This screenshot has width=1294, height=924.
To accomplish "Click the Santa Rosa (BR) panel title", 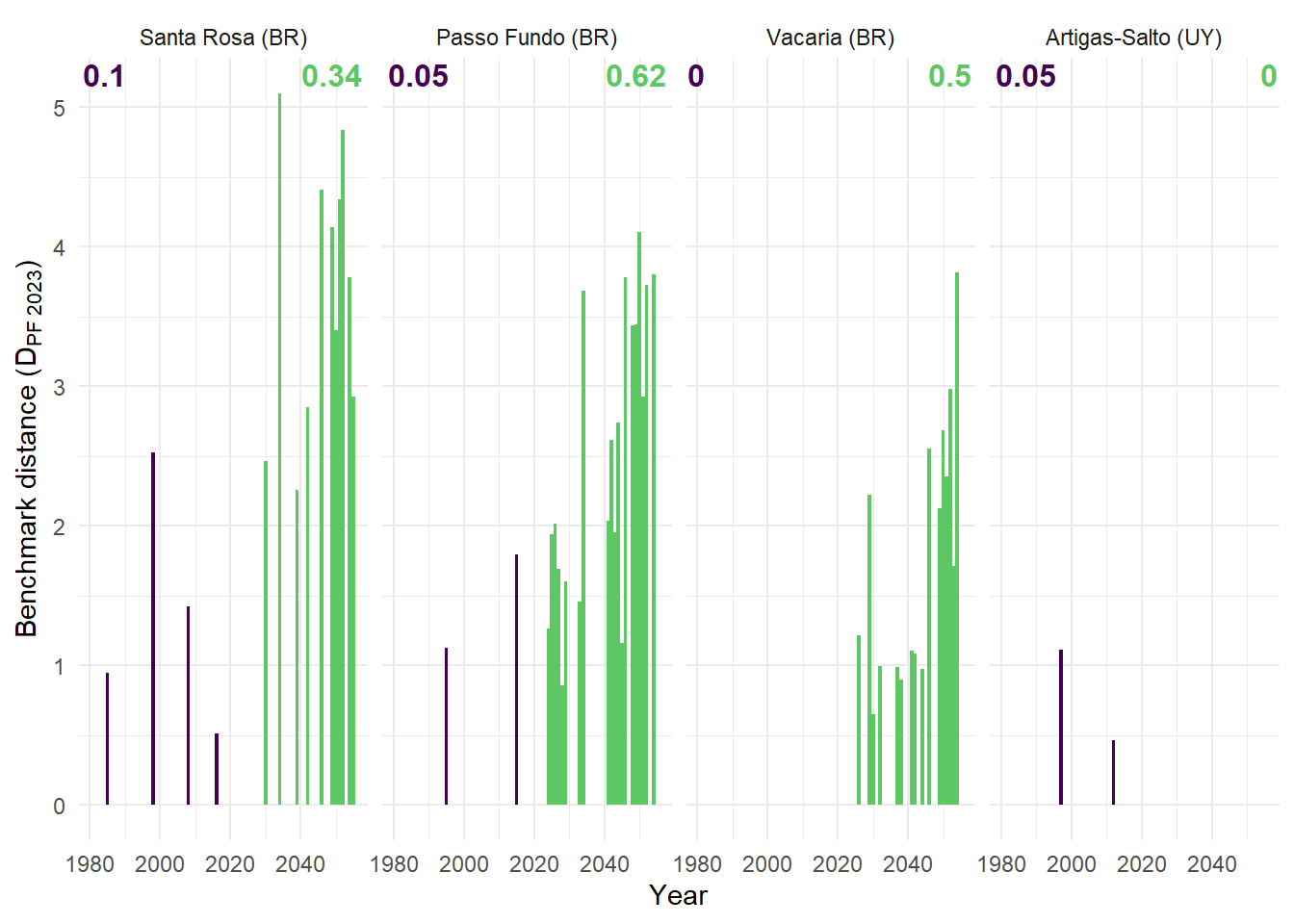I will [x=223, y=38].
